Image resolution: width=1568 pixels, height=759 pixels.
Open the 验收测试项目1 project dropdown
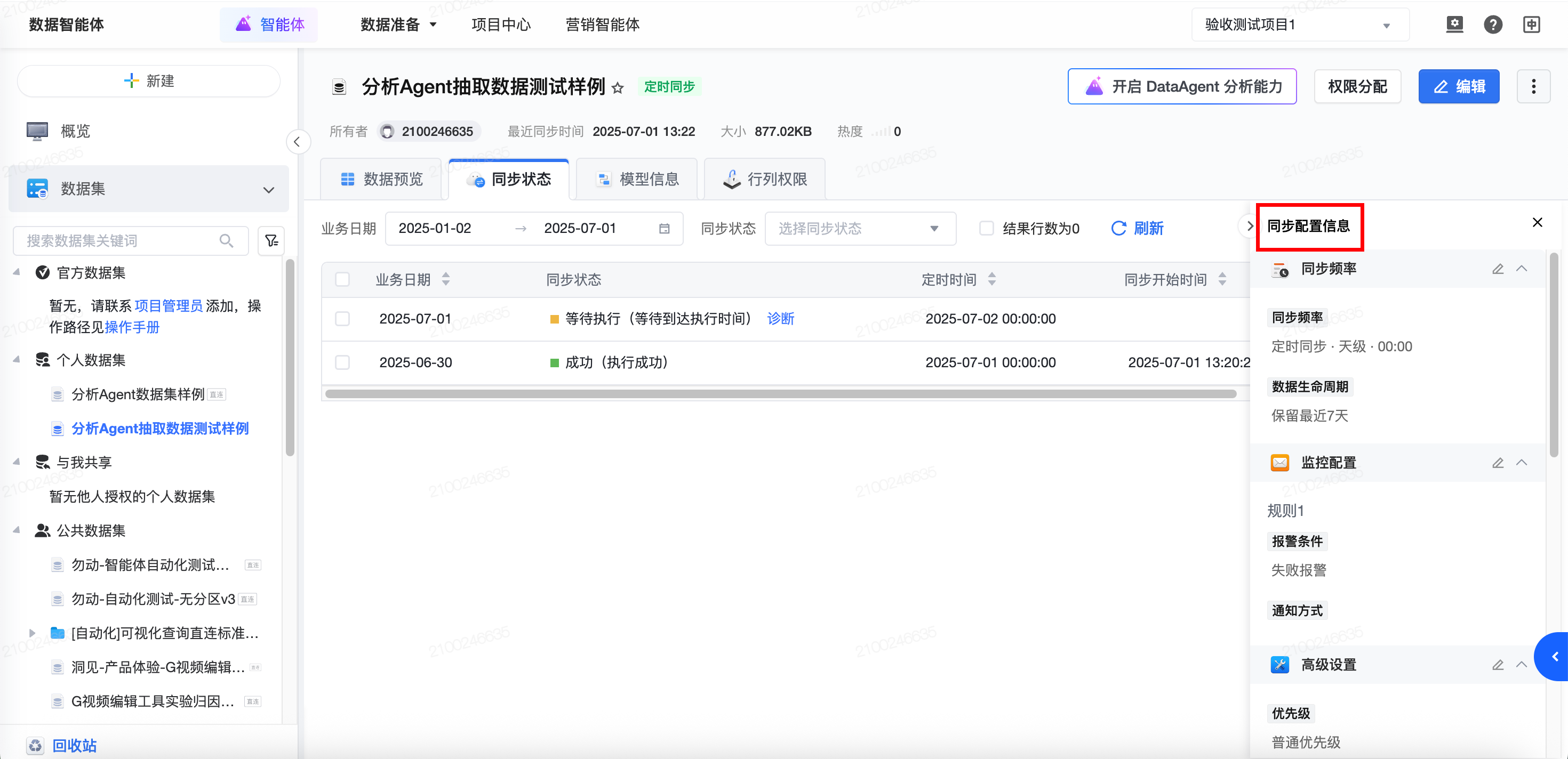point(1300,25)
